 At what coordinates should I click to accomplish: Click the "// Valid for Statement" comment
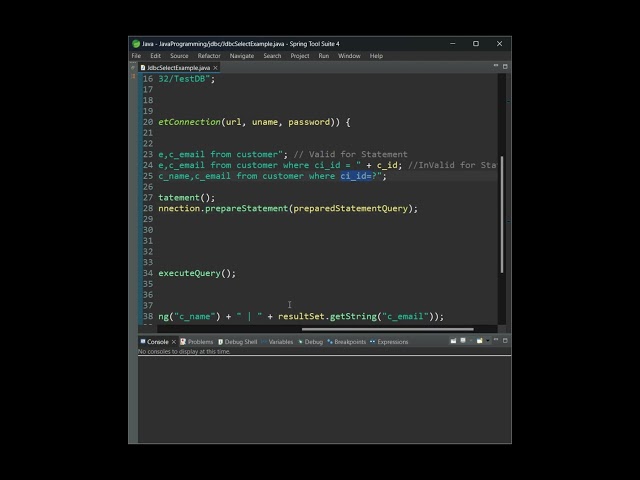point(351,154)
